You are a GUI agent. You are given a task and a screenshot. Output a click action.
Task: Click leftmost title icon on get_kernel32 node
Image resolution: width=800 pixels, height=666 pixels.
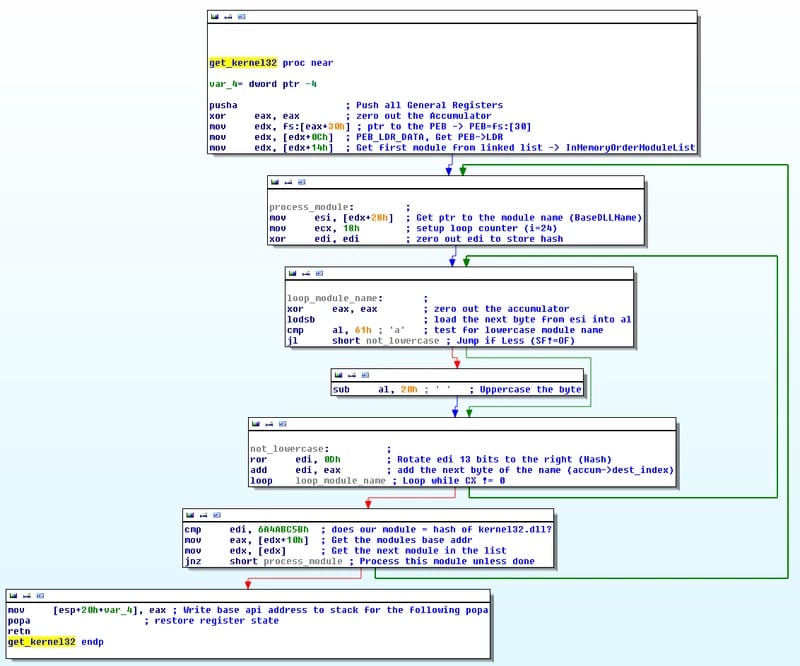[x=214, y=17]
